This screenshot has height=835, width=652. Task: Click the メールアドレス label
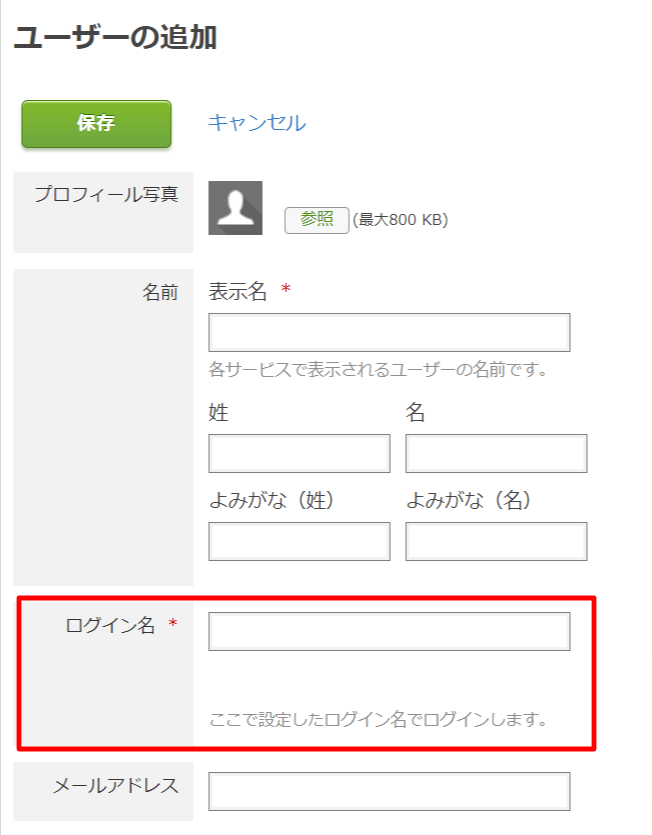pos(116,785)
